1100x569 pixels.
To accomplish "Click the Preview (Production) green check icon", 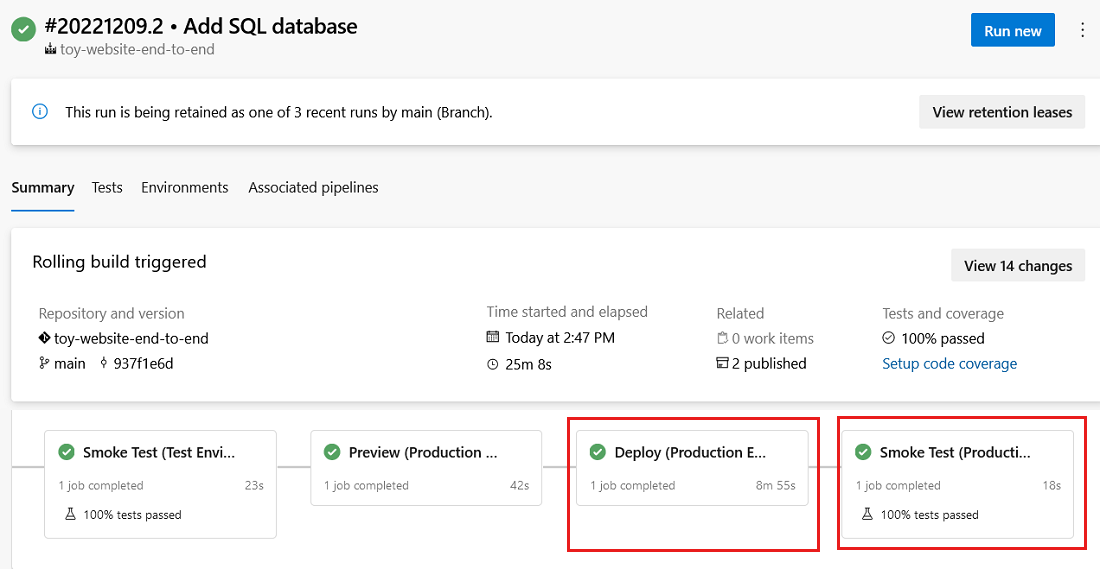I will point(333,453).
